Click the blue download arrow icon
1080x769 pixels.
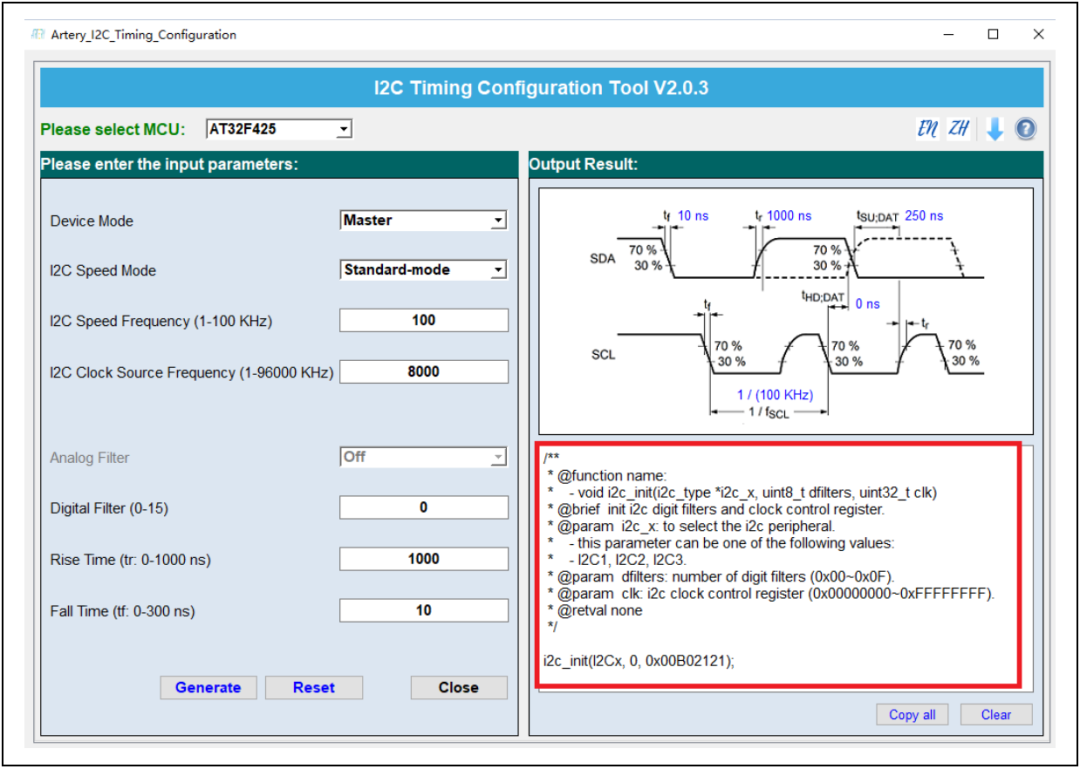pyautogui.click(x=994, y=129)
